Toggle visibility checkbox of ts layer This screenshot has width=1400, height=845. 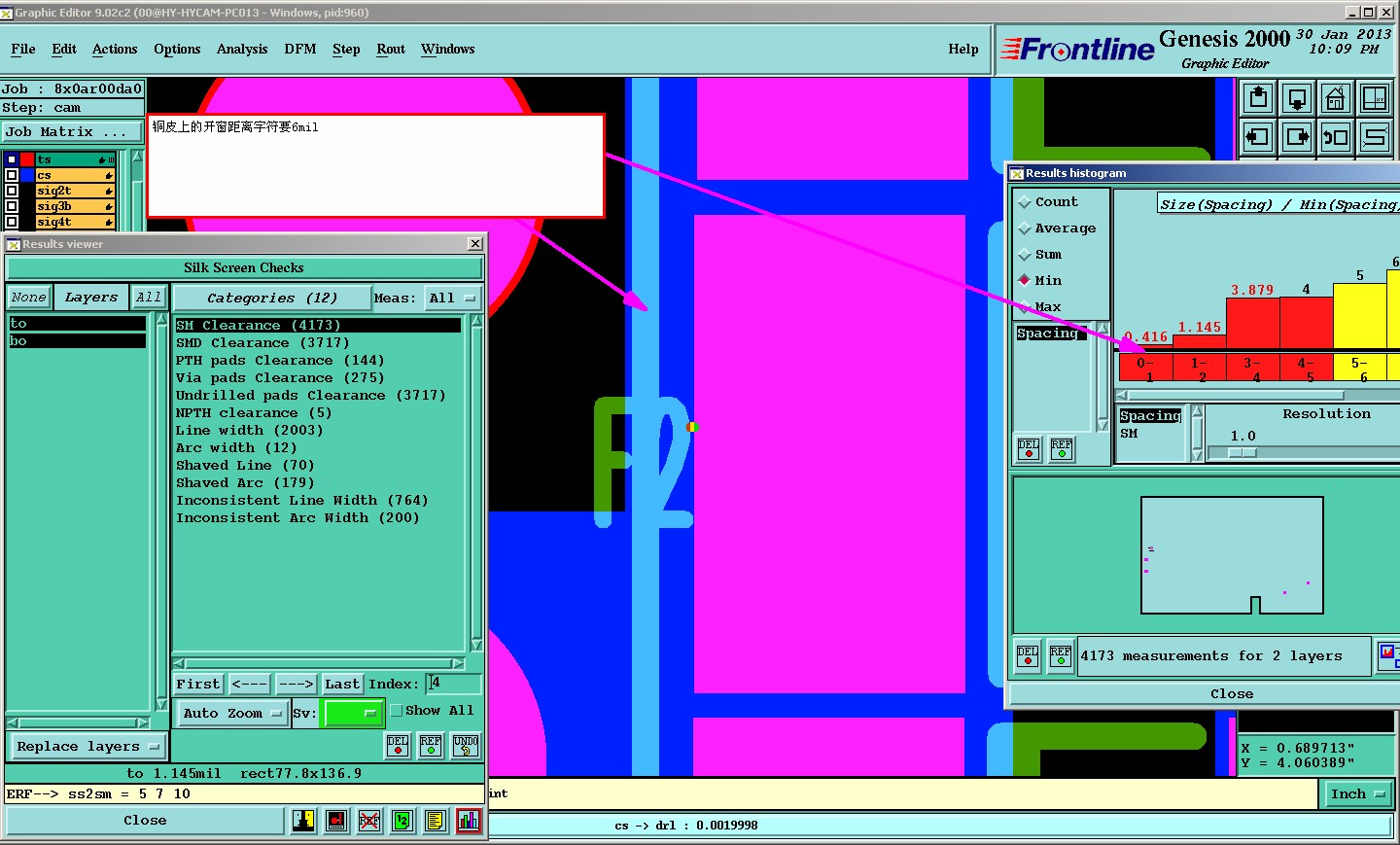coord(12,159)
